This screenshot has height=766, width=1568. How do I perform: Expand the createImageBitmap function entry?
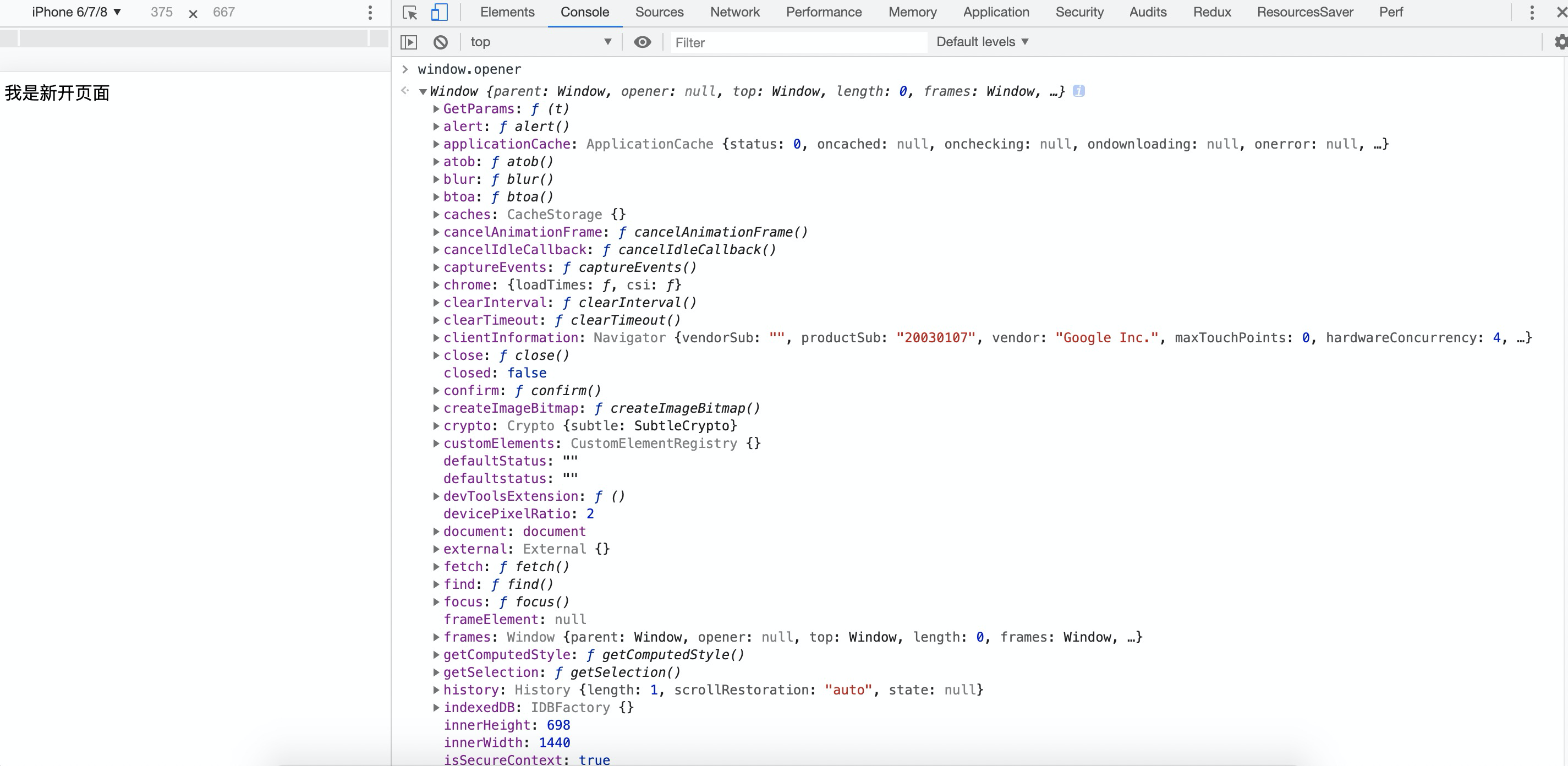(436, 408)
